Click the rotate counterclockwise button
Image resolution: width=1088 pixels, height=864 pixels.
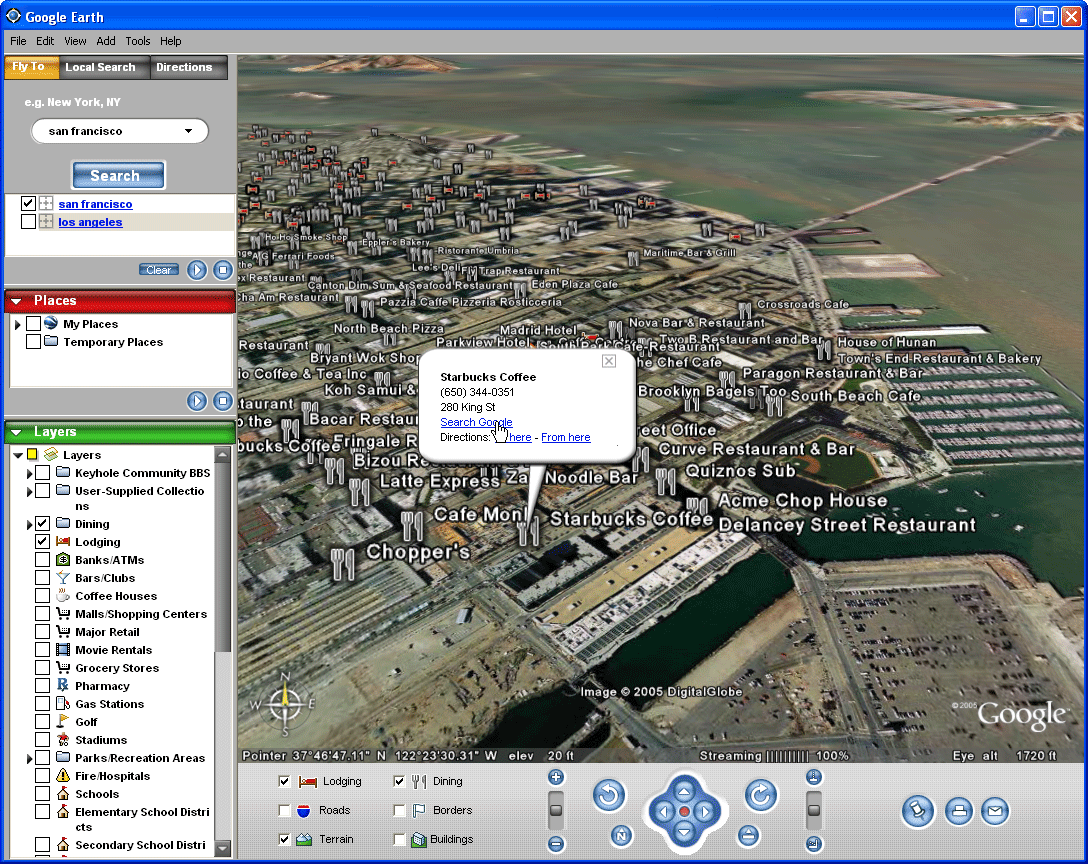tap(609, 796)
